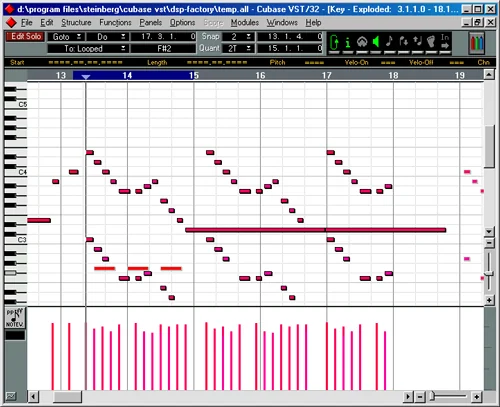The height and width of the screenshot is (407, 500).
Task: Click the horizontal scrollbar right arrow
Action: [x=408, y=397]
